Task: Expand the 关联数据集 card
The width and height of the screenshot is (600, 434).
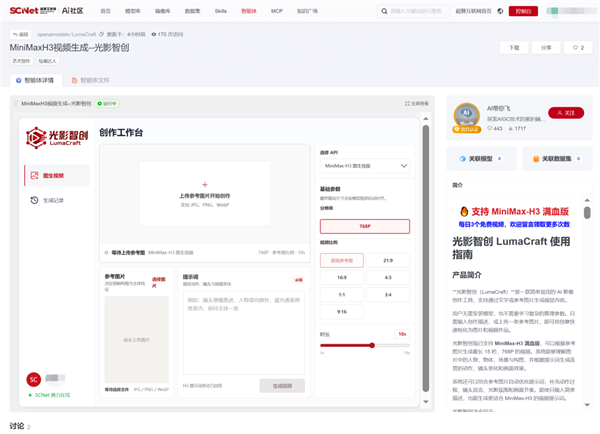Action: [x=558, y=159]
